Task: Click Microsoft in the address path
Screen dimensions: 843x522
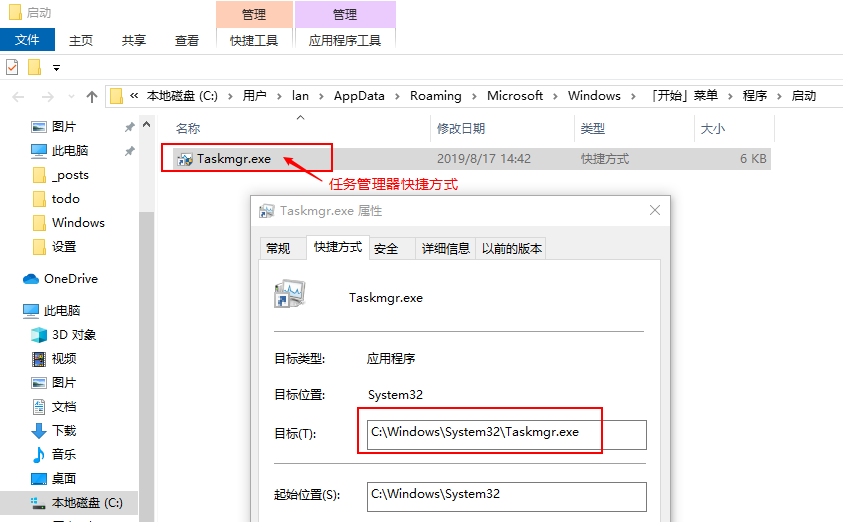Action: click(515, 96)
